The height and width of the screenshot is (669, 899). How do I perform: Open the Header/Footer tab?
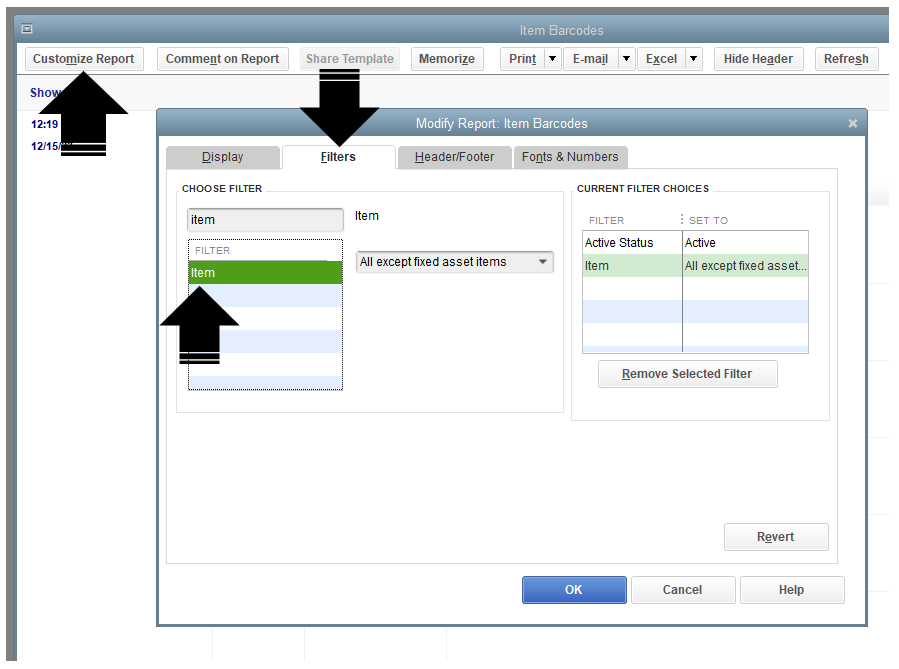[x=455, y=157]
